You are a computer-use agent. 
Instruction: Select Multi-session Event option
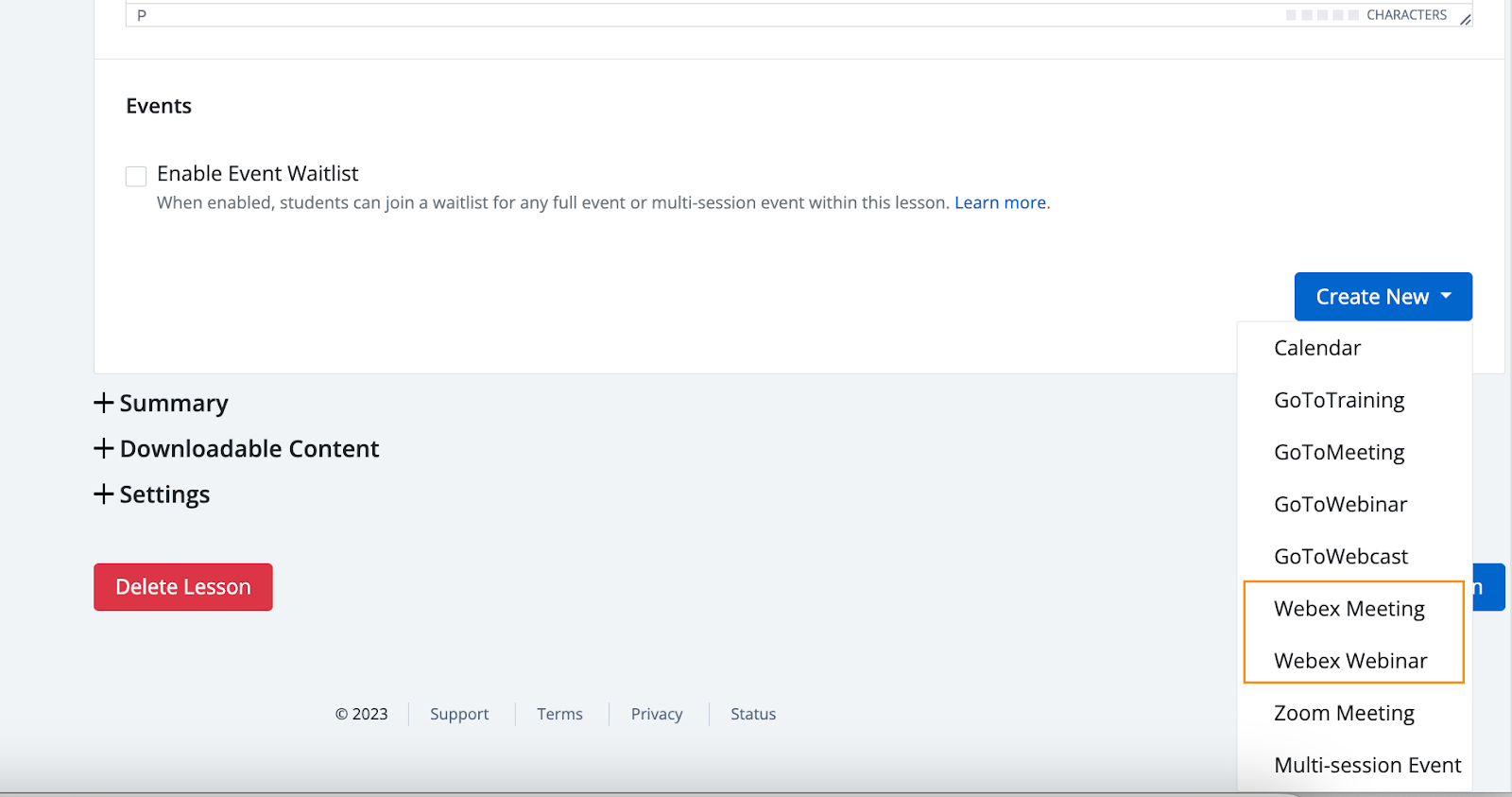[1366, 765]
